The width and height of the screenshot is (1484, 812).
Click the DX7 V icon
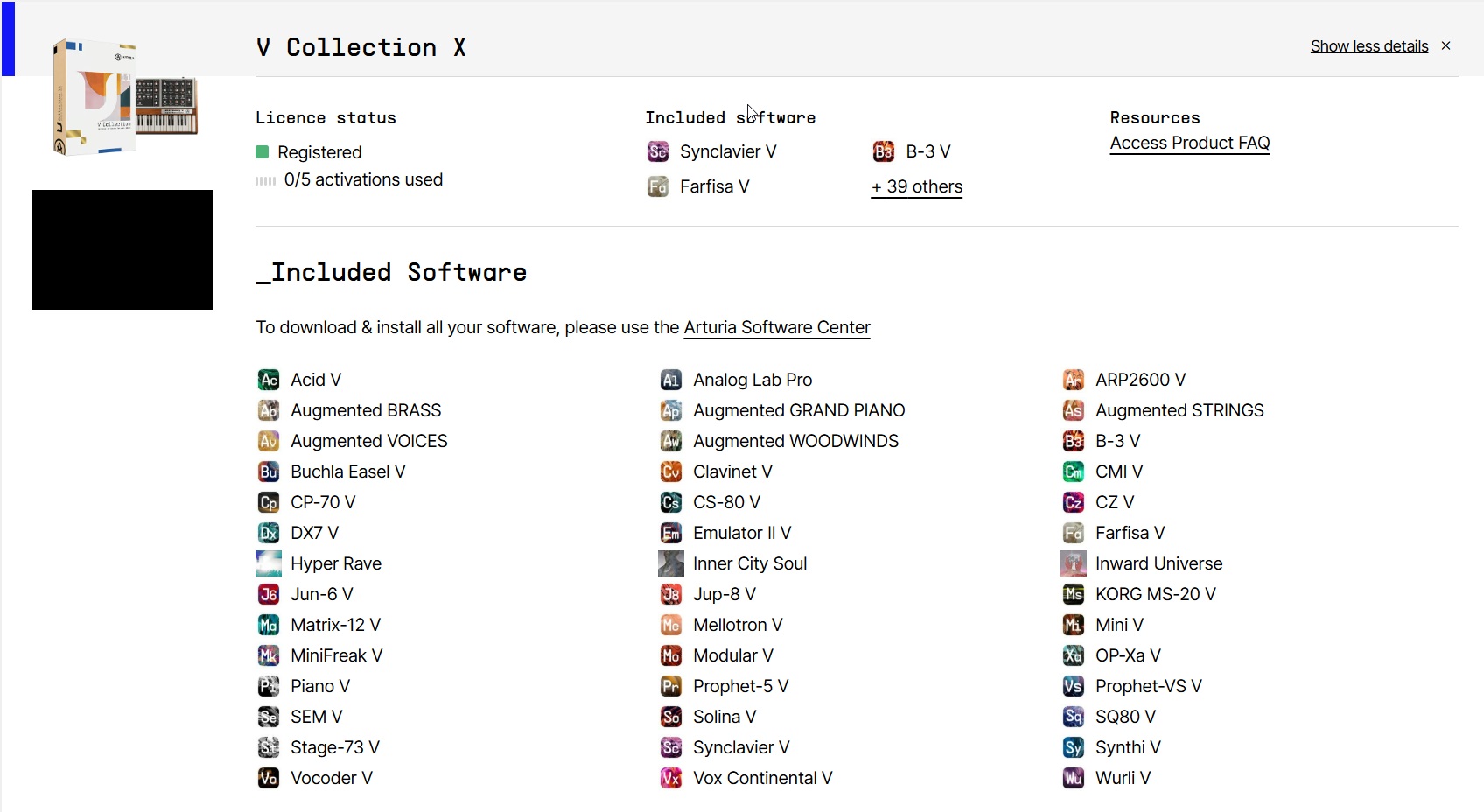pos(269,533)
